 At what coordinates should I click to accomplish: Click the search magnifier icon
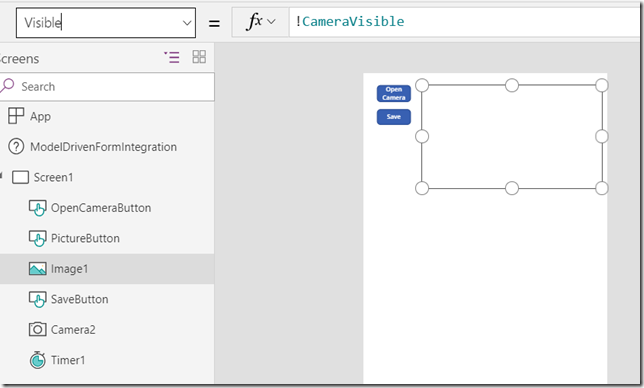click(x=7, y=85)
